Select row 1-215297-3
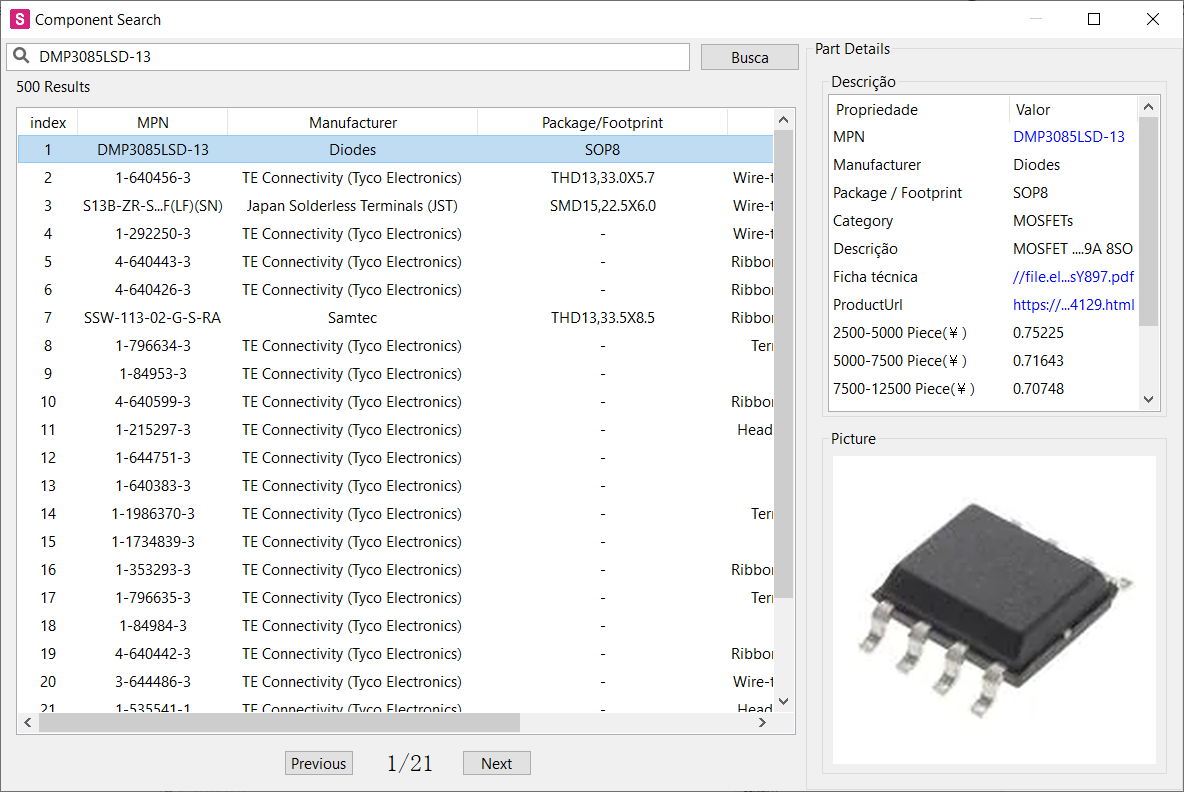The width and height of the screenshot is (1184, 792). (396, 430)
